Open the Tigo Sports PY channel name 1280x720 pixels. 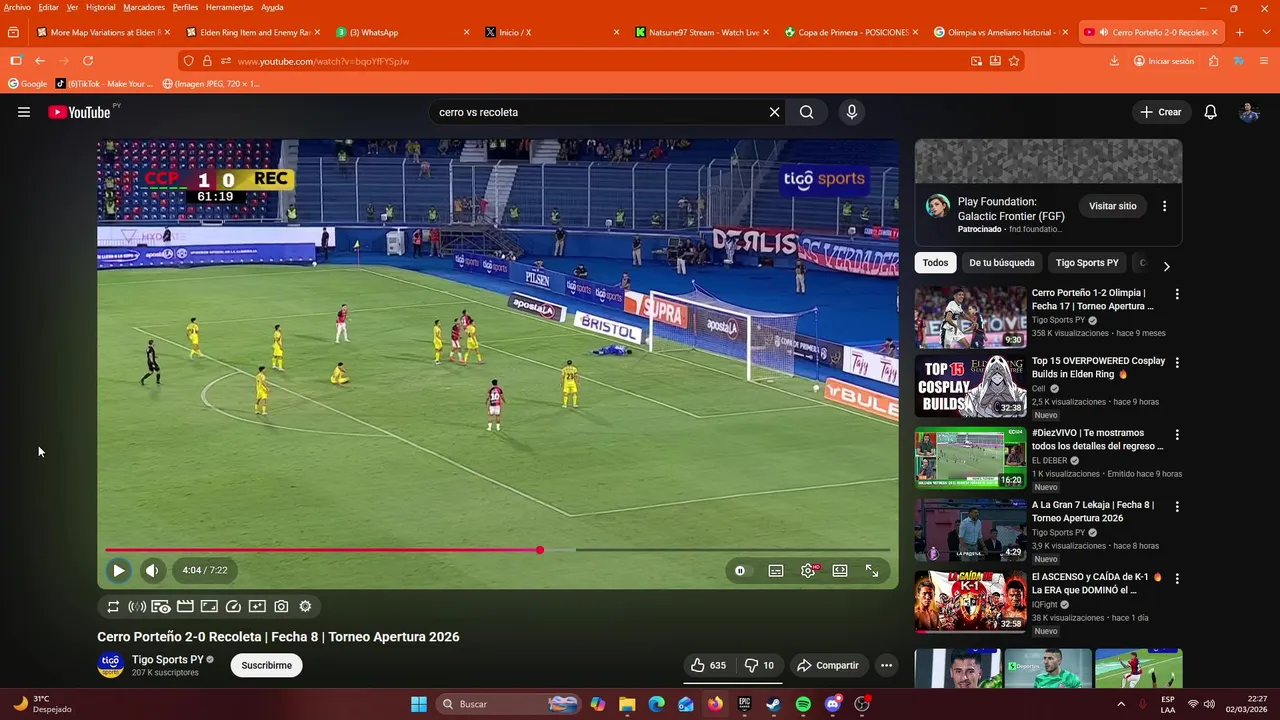coord(167,659)
